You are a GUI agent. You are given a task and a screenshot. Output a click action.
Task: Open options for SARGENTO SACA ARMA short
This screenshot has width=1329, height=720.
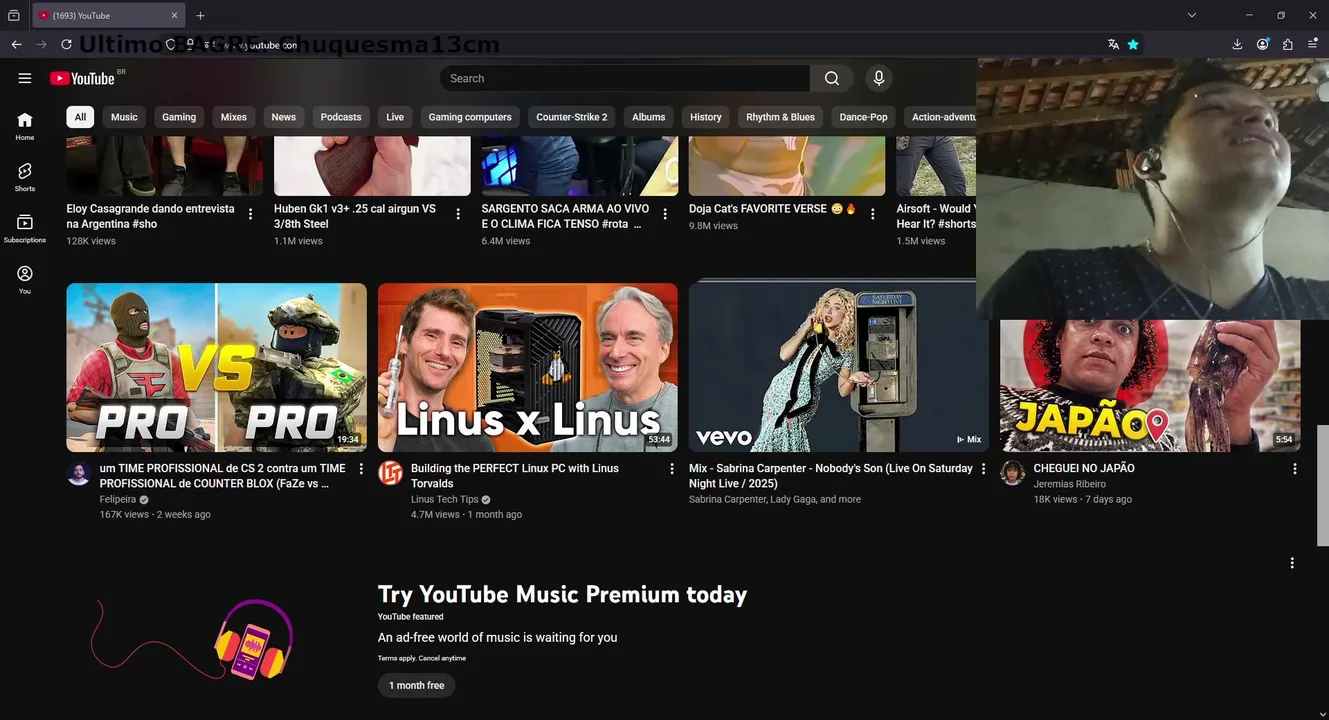[666, 214]
